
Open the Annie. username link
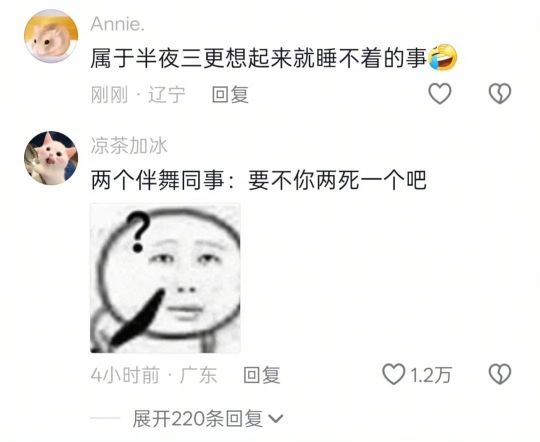tap(117, 24)
